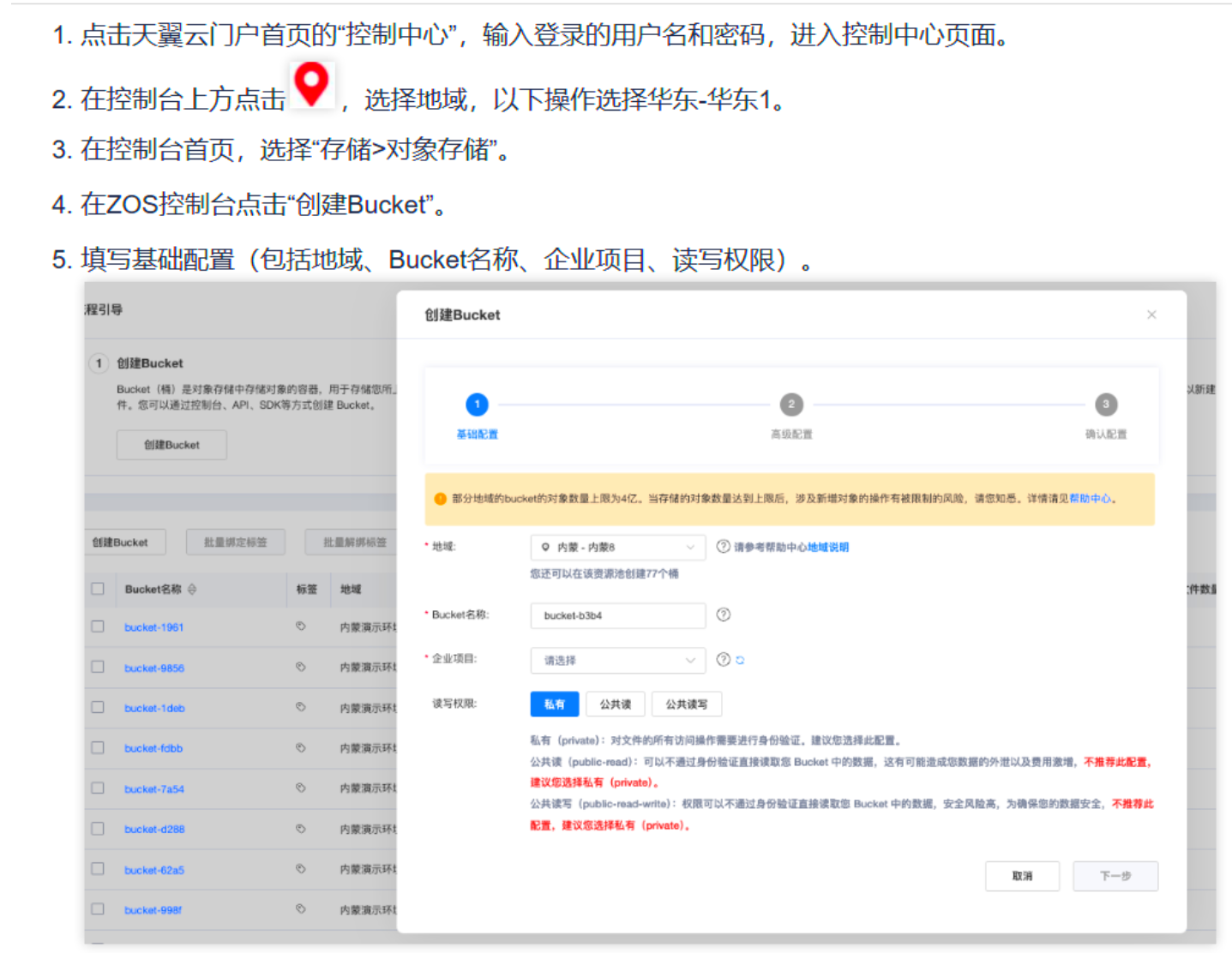
Task: Select all buckets via header checkbox
Action: pyautogui.click(x=97, y=587)
